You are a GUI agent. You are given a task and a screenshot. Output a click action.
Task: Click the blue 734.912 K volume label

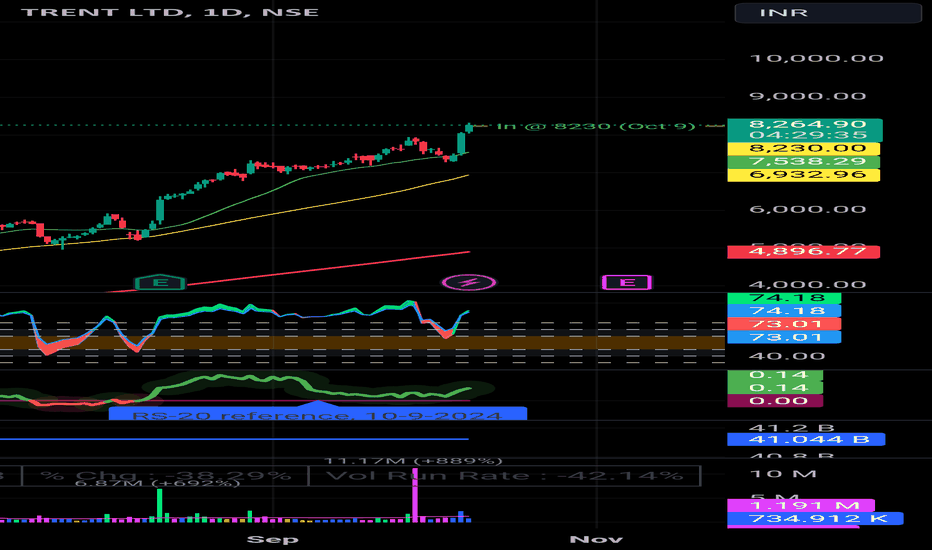pyautogui.click(x=815, y=518)
